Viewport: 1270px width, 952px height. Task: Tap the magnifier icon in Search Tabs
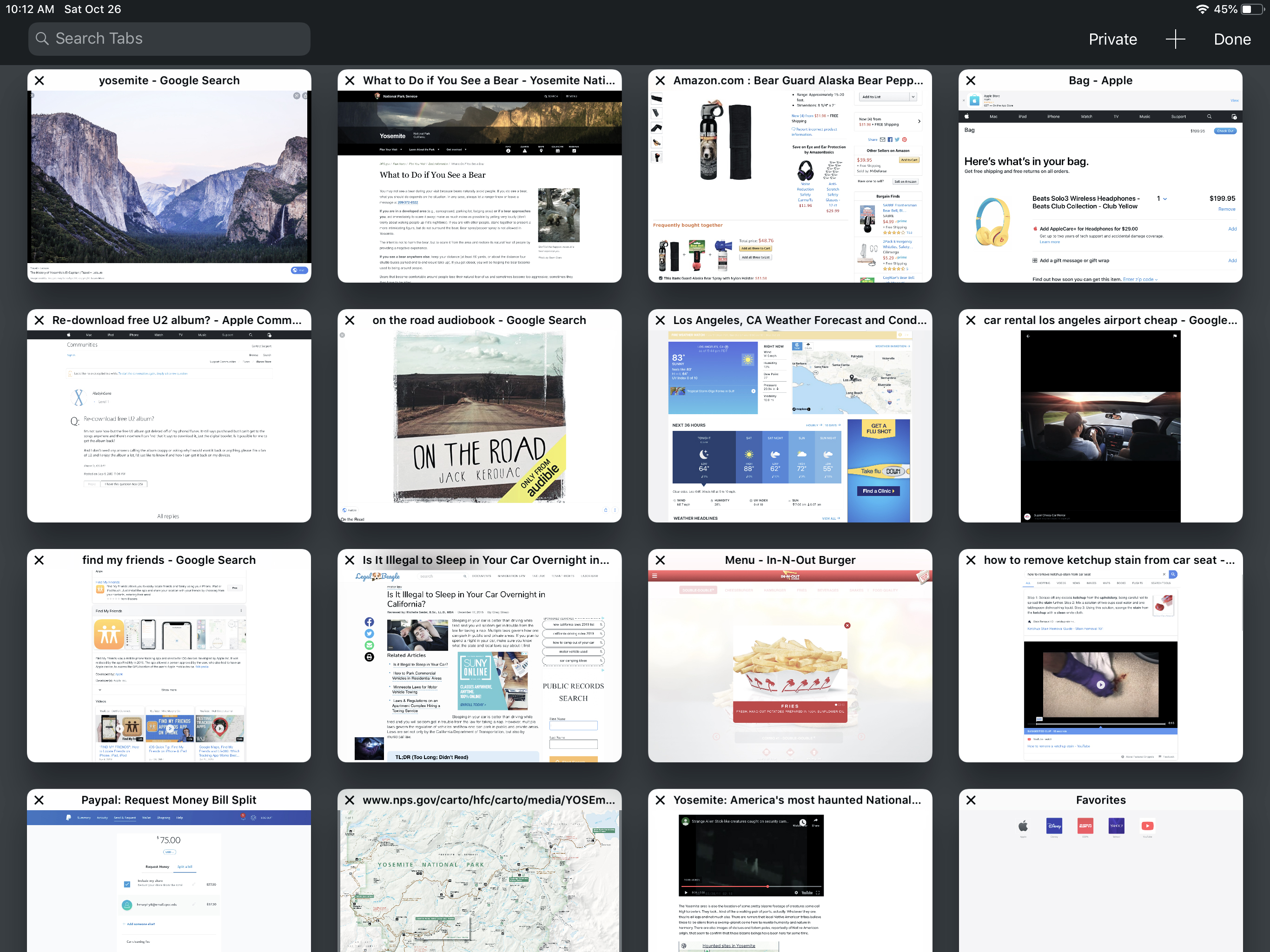(42, 39)
